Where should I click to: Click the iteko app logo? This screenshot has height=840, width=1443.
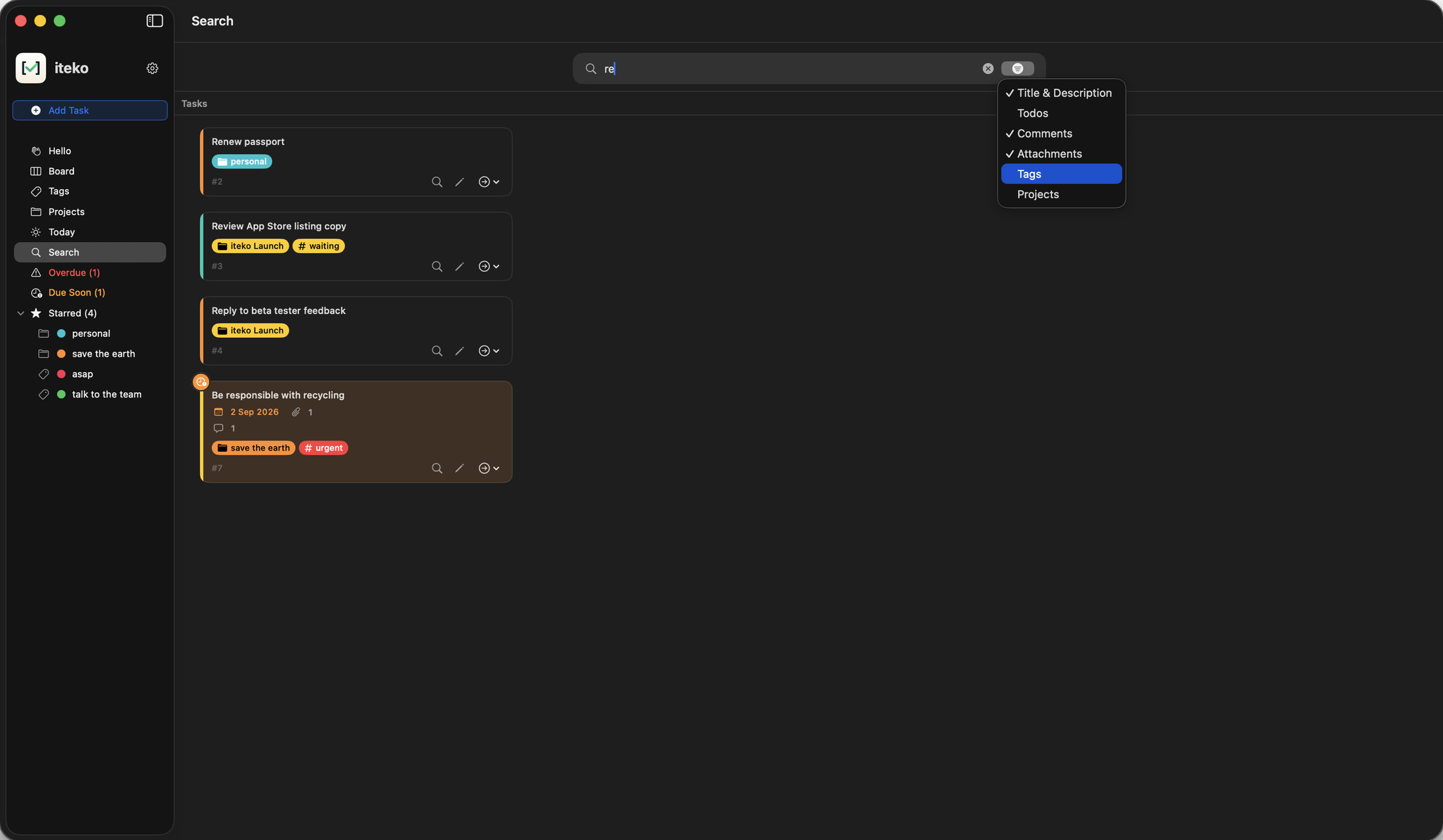31,68
